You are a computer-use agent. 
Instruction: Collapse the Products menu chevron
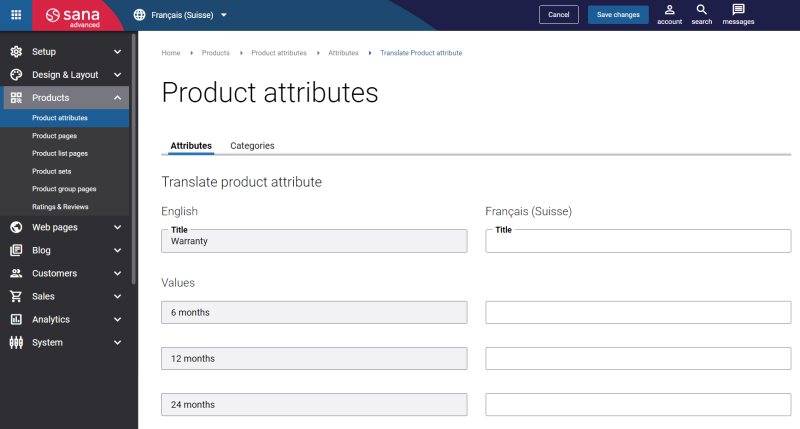(x=117, y=97)
